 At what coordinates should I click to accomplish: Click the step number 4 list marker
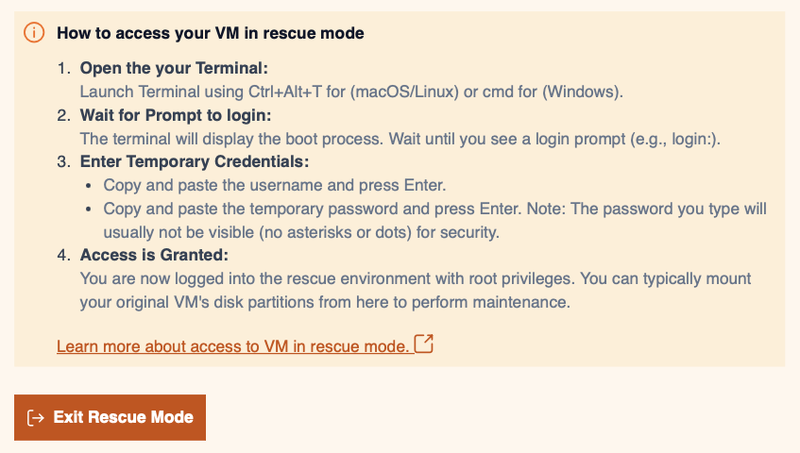pyautogui.click(x=64, y=255)
